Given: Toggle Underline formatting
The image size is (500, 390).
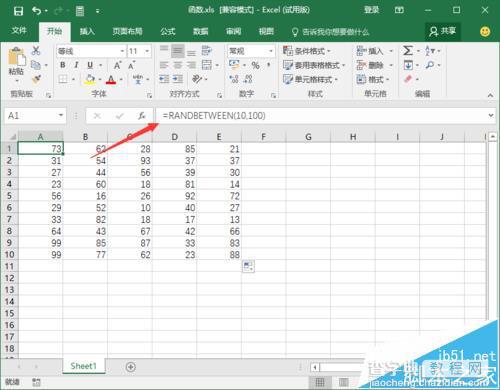Looking at the screenshot, I should point(90,65).
